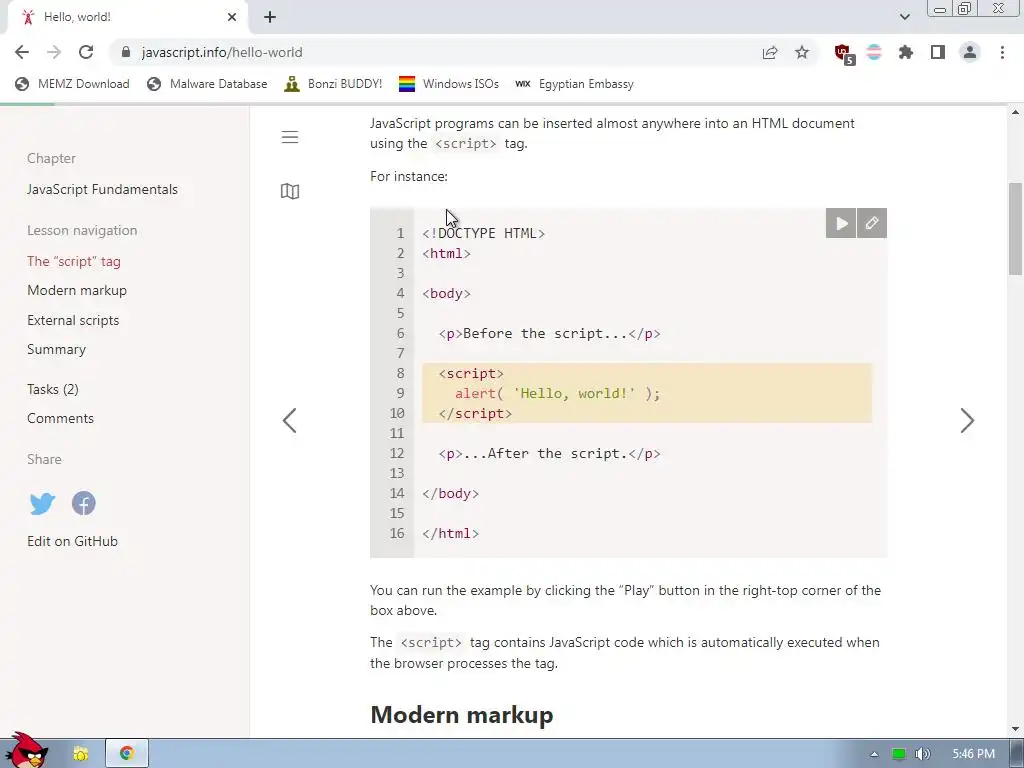The width and height of the screenshot is (1024, 768).
Task: Open the share this page icon
Action: [770, 52]
